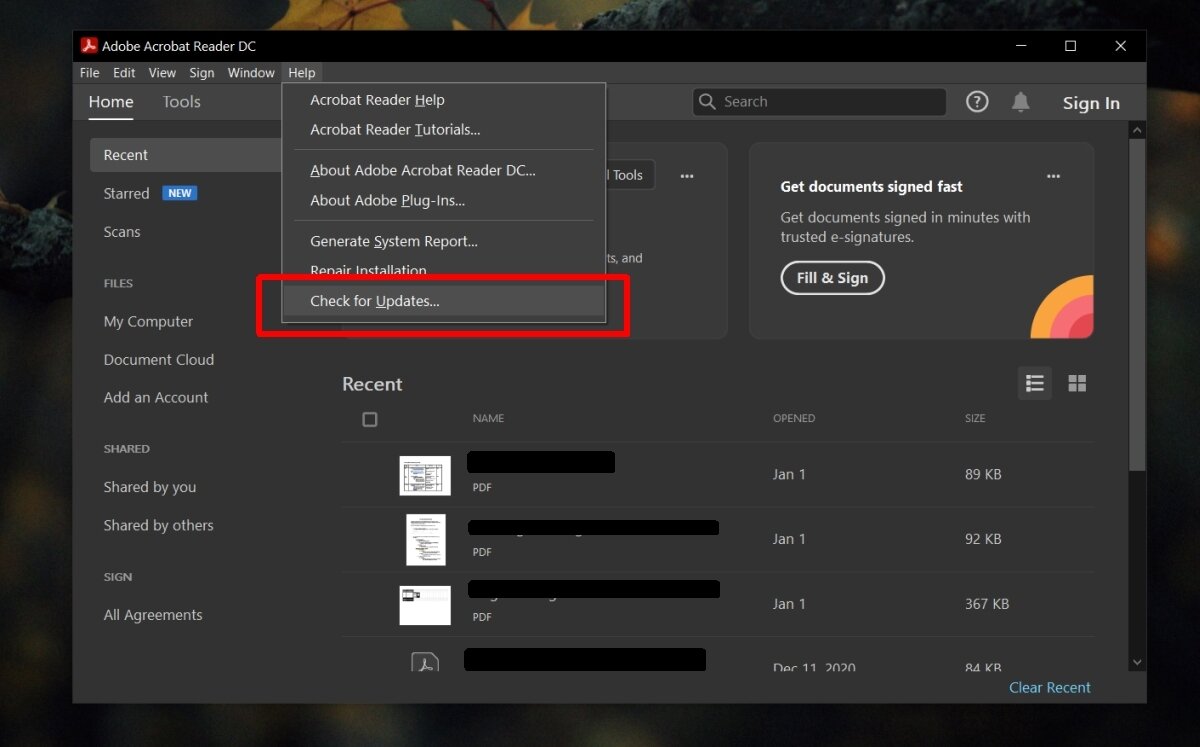Open the notifications bell icon
Image resolution: width=1200 pixels, height=747 pixels.
[1021, 101]
